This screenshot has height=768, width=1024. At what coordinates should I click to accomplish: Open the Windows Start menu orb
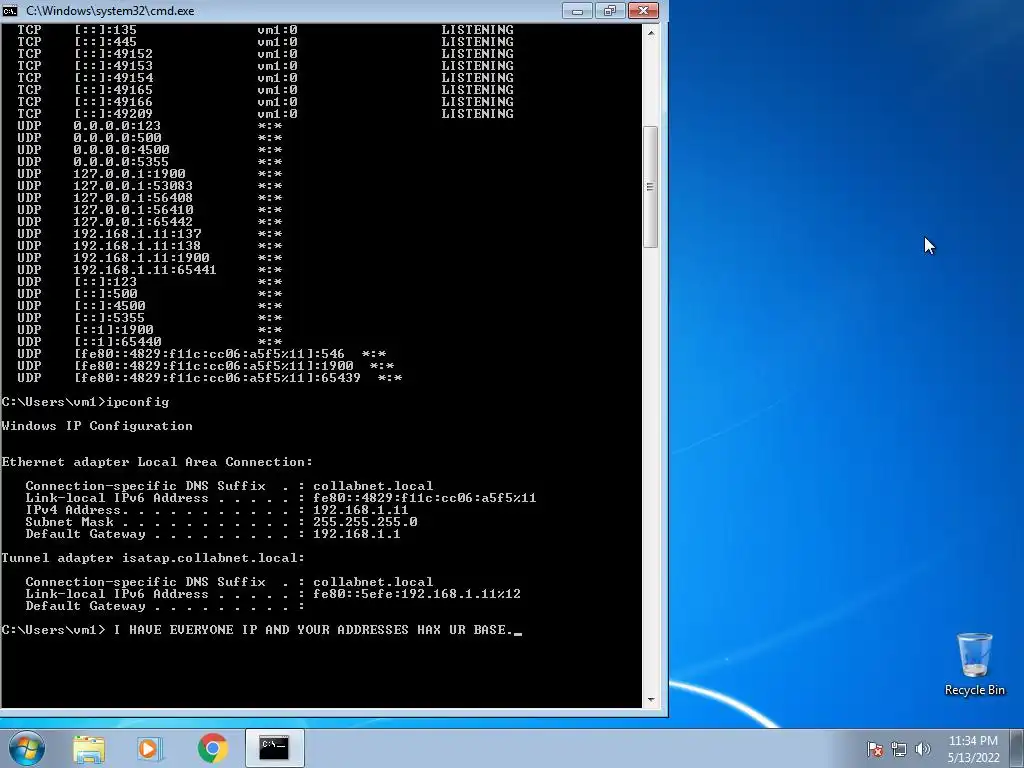pyautogui.click(x=27, y=748)
